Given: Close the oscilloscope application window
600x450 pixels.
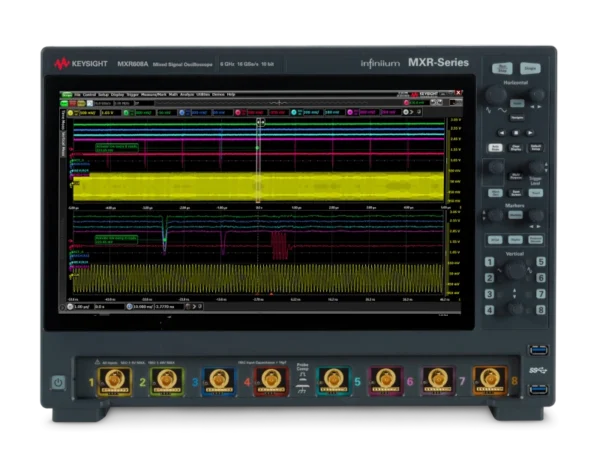Looking at the screenshot, I should [x=458, y=93].
